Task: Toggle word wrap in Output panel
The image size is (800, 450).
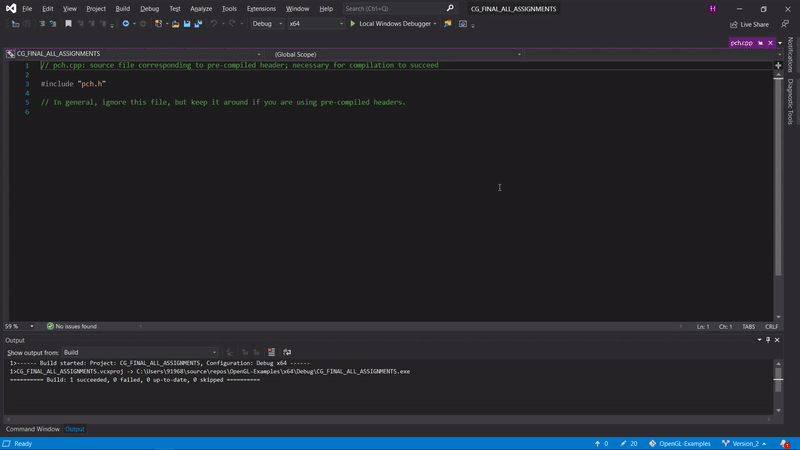Action: click(287, 352)
